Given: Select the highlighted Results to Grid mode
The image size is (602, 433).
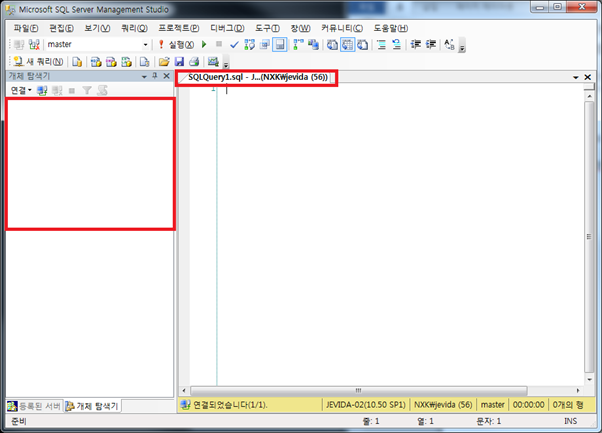Looking at the screenshot, I should pos(347,45).
